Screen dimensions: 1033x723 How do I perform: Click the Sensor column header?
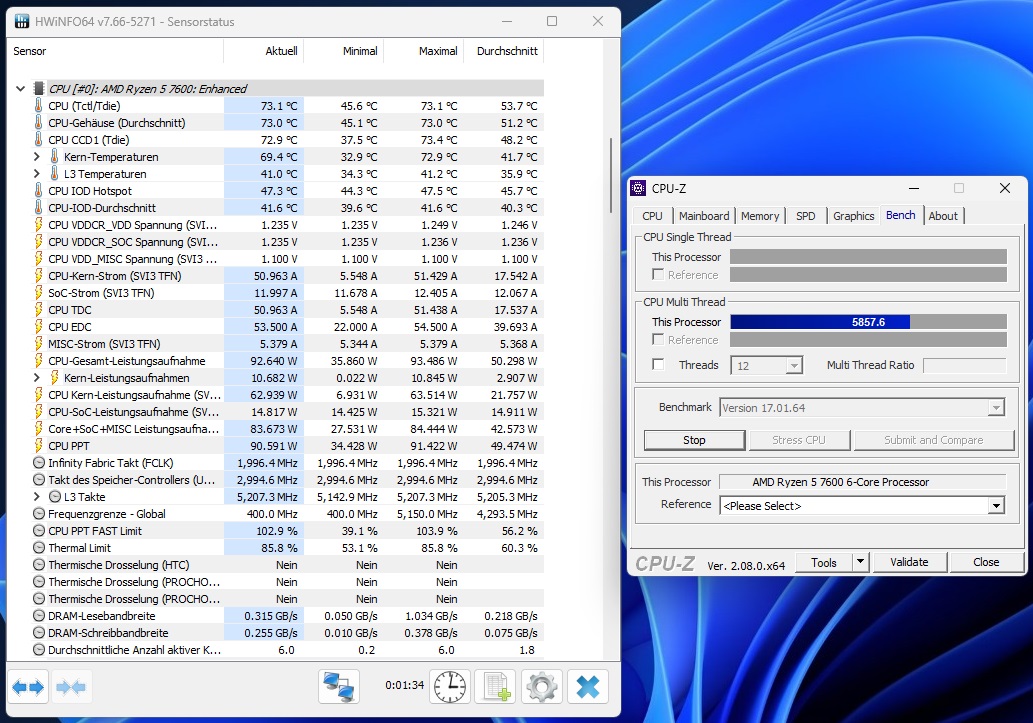(115, 51)
